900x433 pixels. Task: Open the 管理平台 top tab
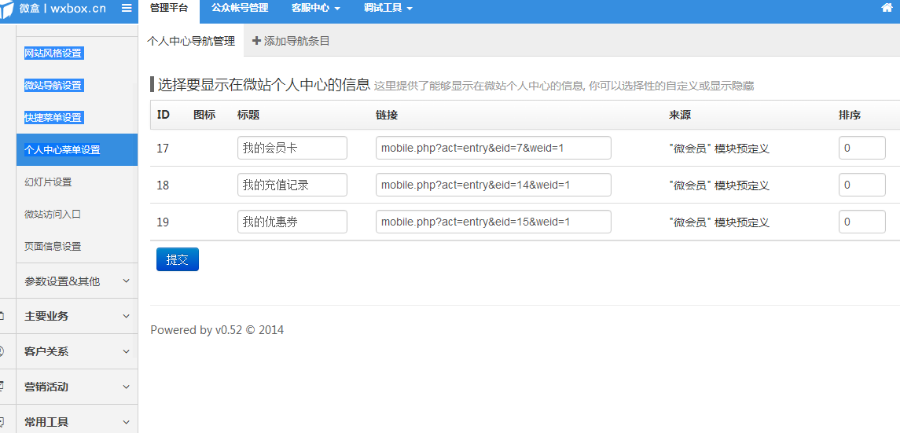169,8
